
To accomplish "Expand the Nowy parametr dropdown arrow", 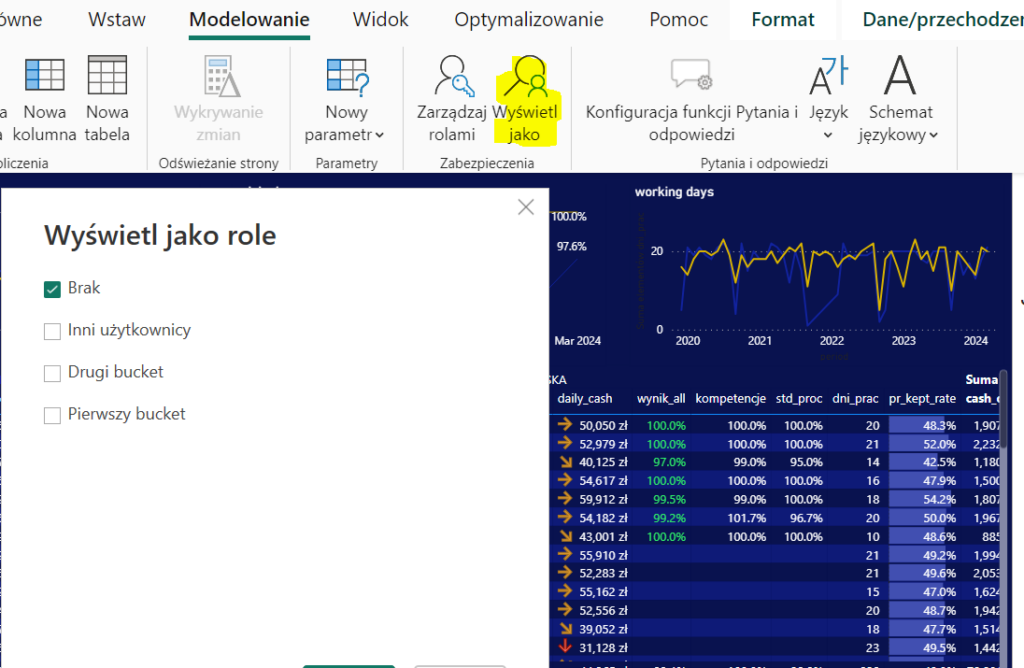I will pos(381,135).
